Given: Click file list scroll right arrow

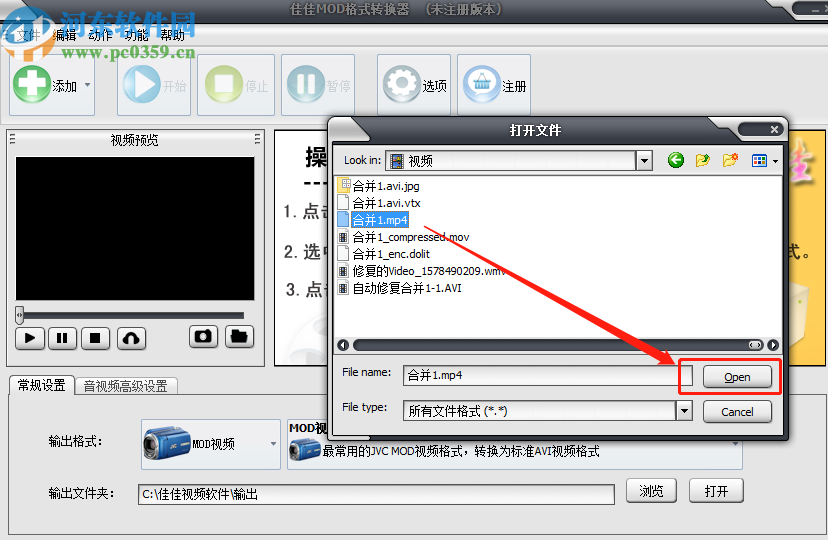Looking at the screenshot, I should 773,345.
